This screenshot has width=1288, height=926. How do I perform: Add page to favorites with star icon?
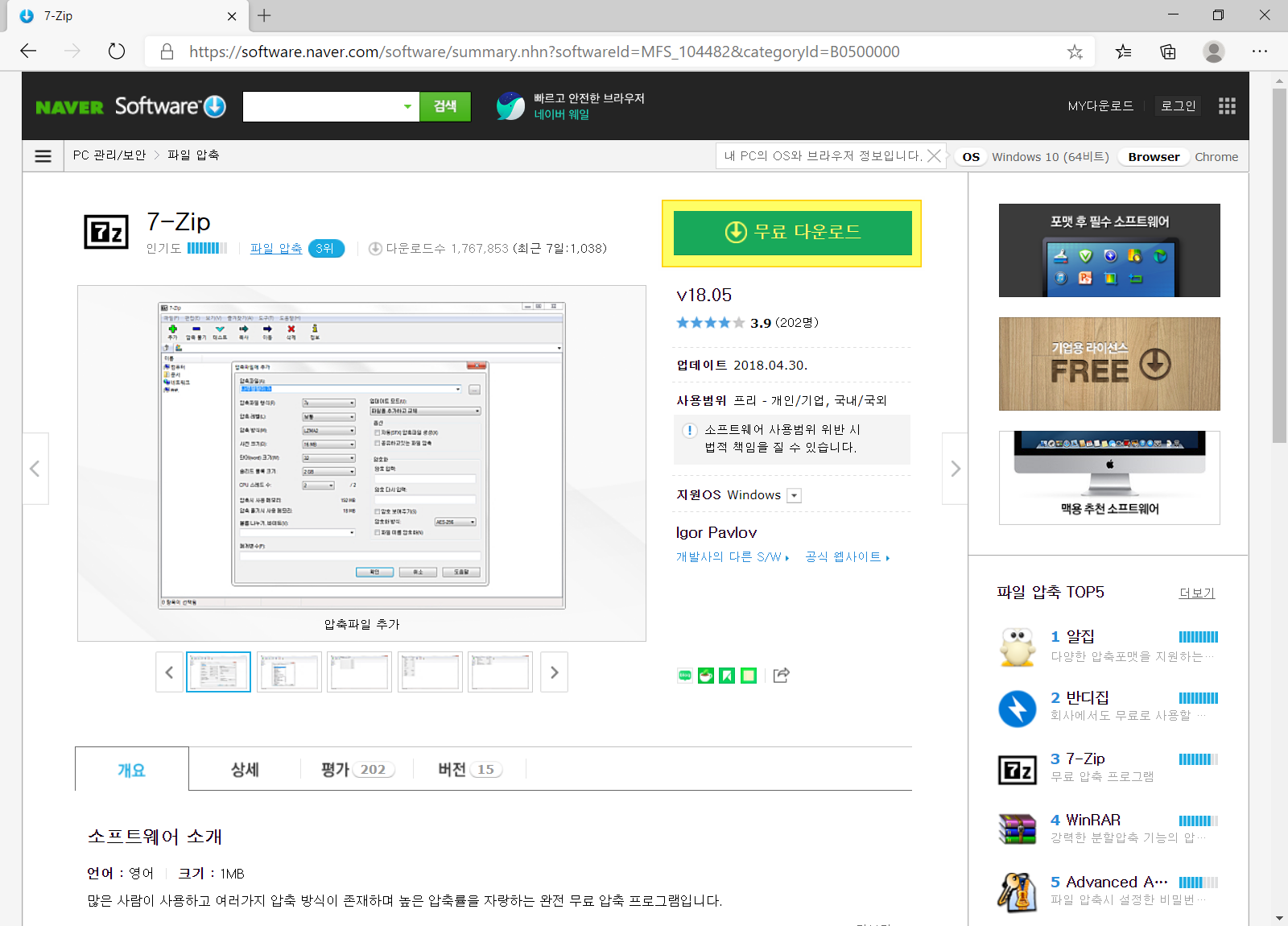pyautogui.click(x=1075, y=52)
